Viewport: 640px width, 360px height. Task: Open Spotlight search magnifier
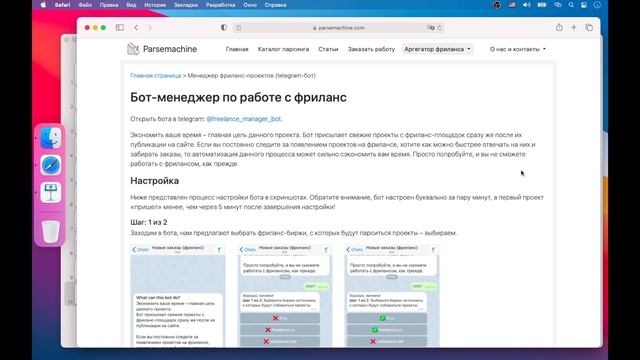[x=571, y=5]
